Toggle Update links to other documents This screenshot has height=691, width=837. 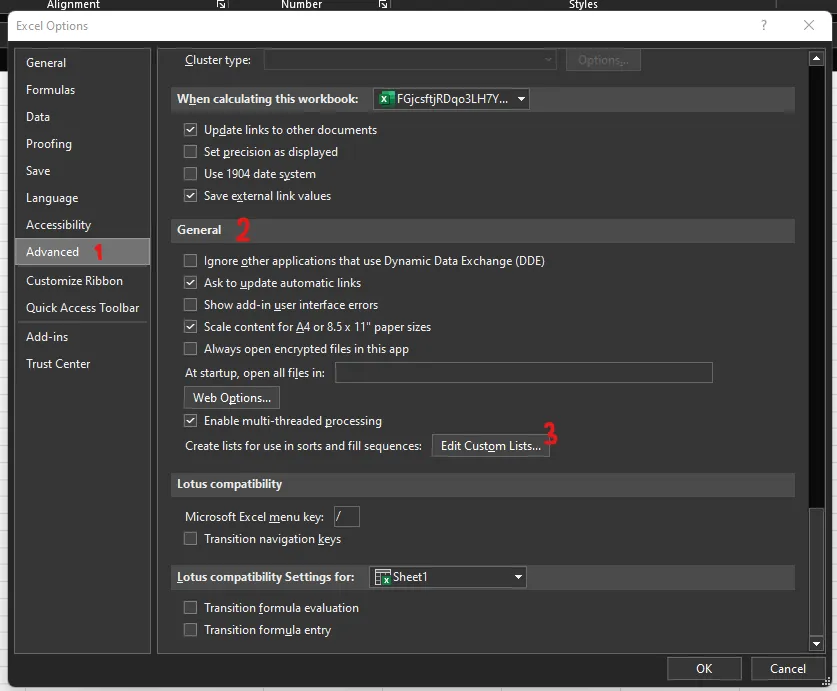(x=191, y=130)
